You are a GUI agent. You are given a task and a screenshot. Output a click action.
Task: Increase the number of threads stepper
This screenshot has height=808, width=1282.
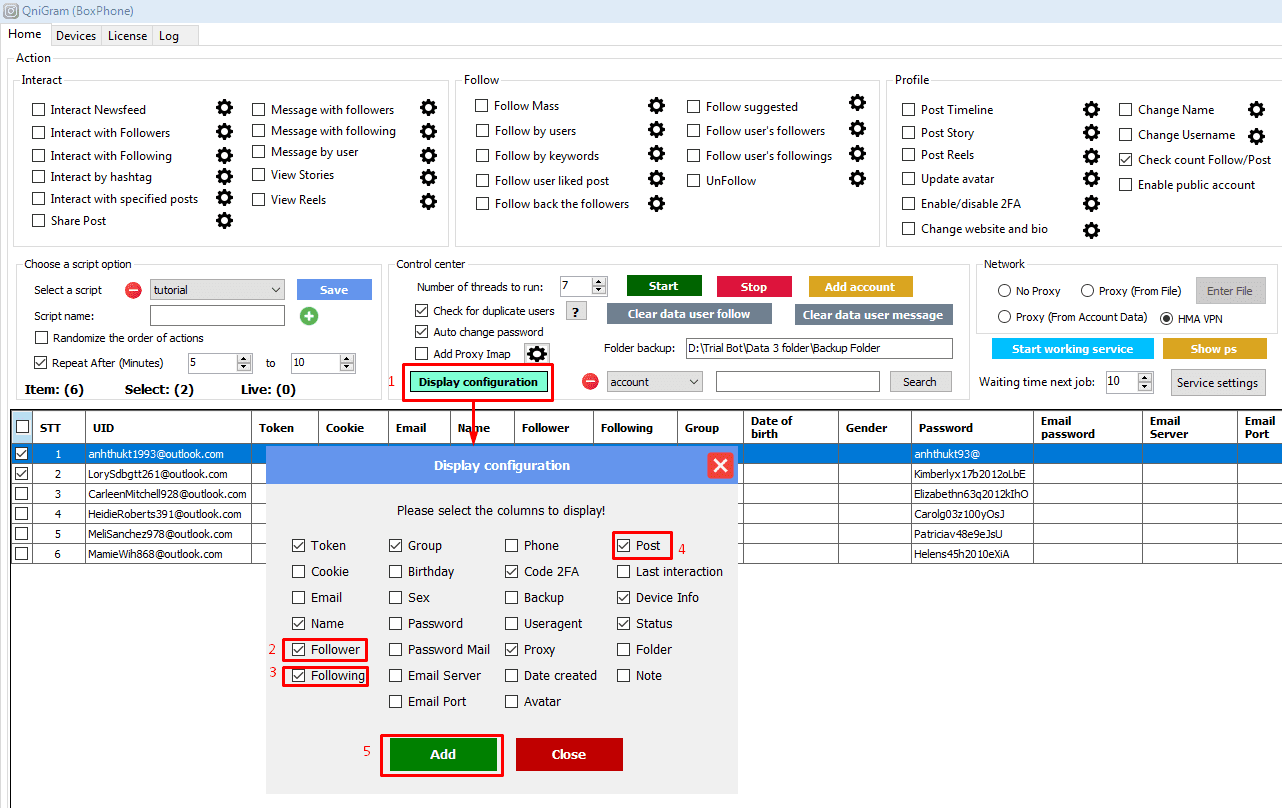(599, 282)
